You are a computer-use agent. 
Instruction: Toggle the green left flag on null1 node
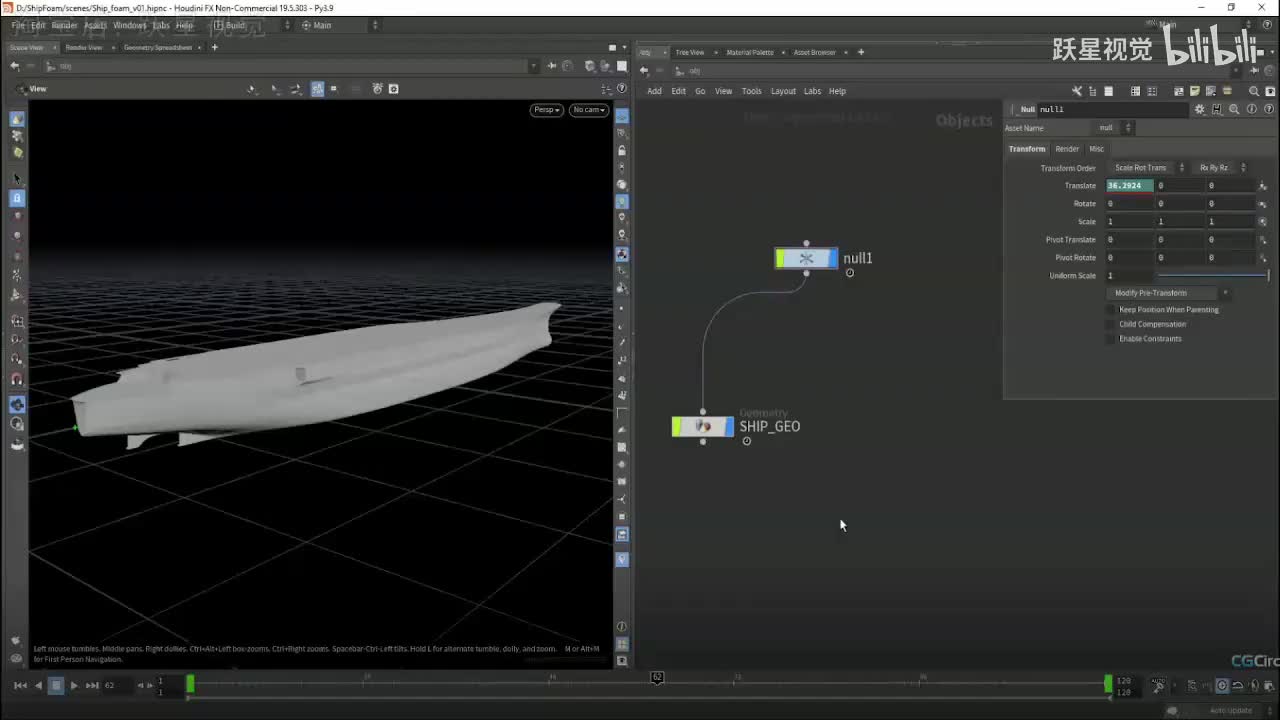click(x=781, y=258)
